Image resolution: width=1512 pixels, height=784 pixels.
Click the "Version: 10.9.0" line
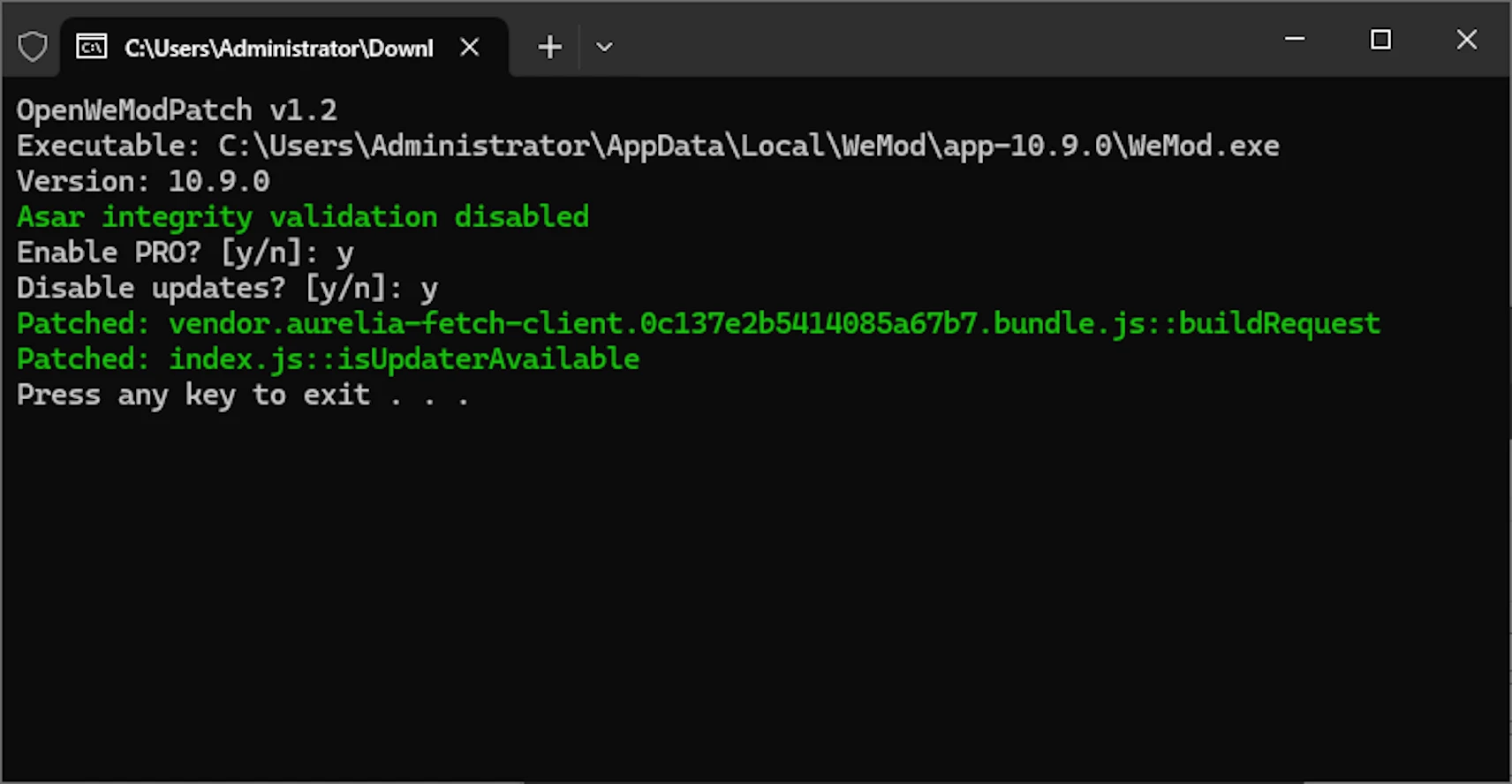(x=143, y=181)
